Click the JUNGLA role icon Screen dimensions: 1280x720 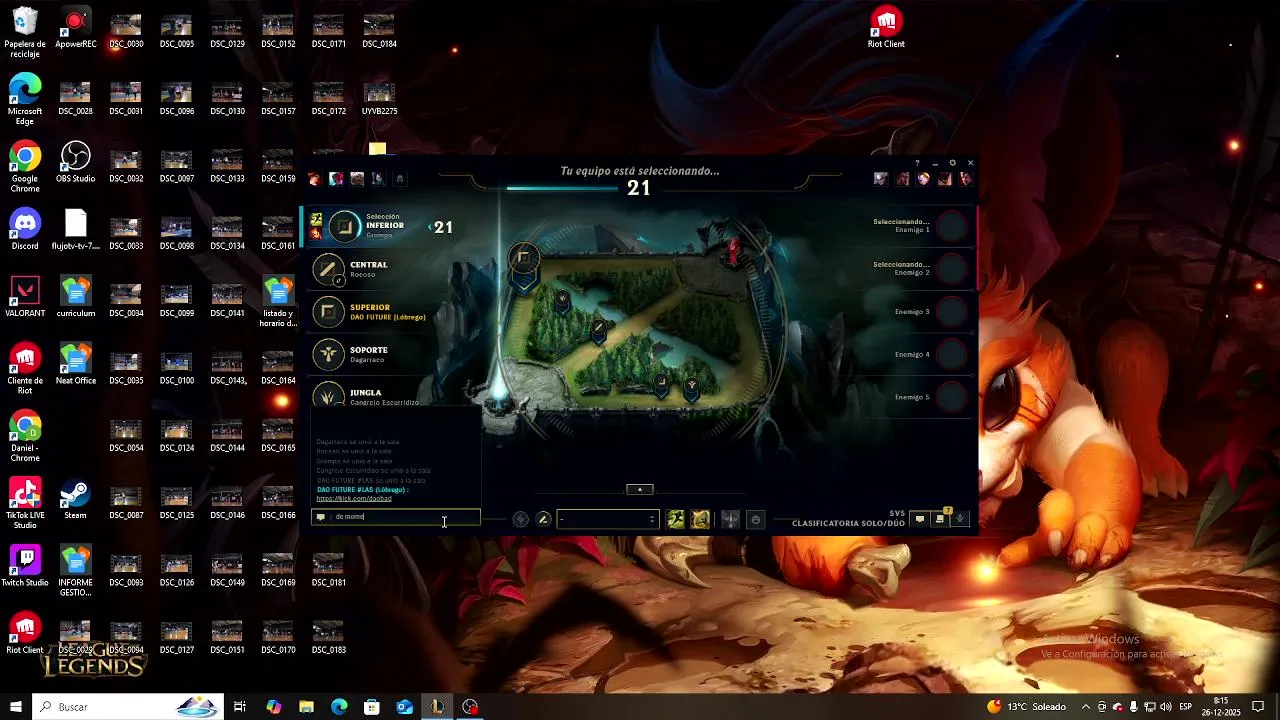pyautogui.click(x=329, y=395)
